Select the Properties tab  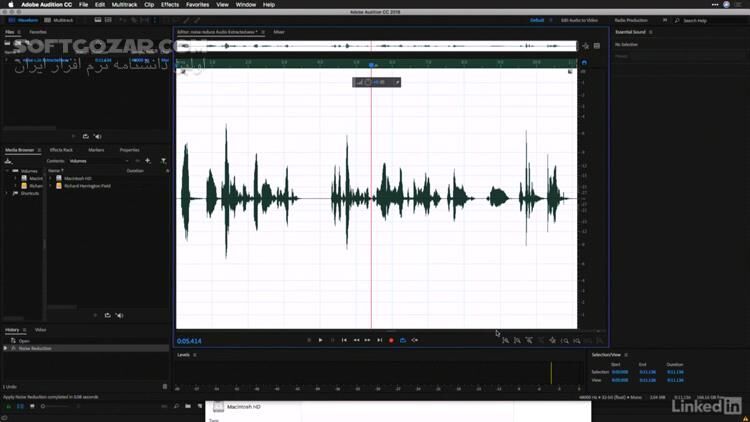tap(129, 150)
